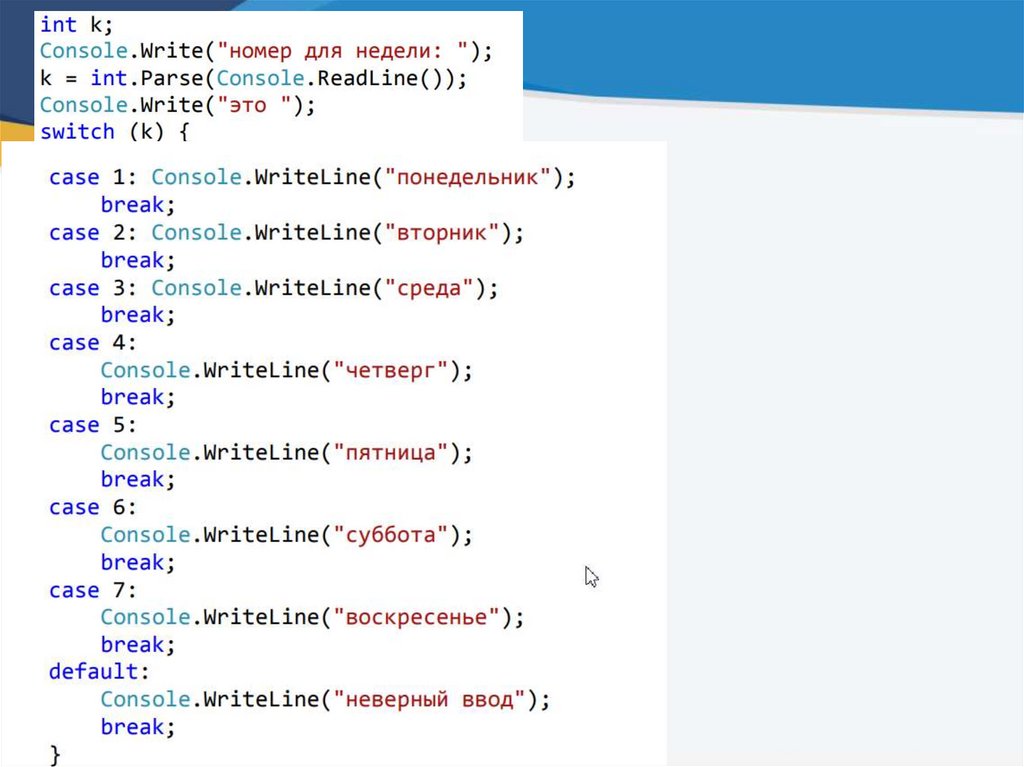1024x767 pixels.
Task: Click Console.WriteLine on the case 4 line
Action: (x=210, y=370)
